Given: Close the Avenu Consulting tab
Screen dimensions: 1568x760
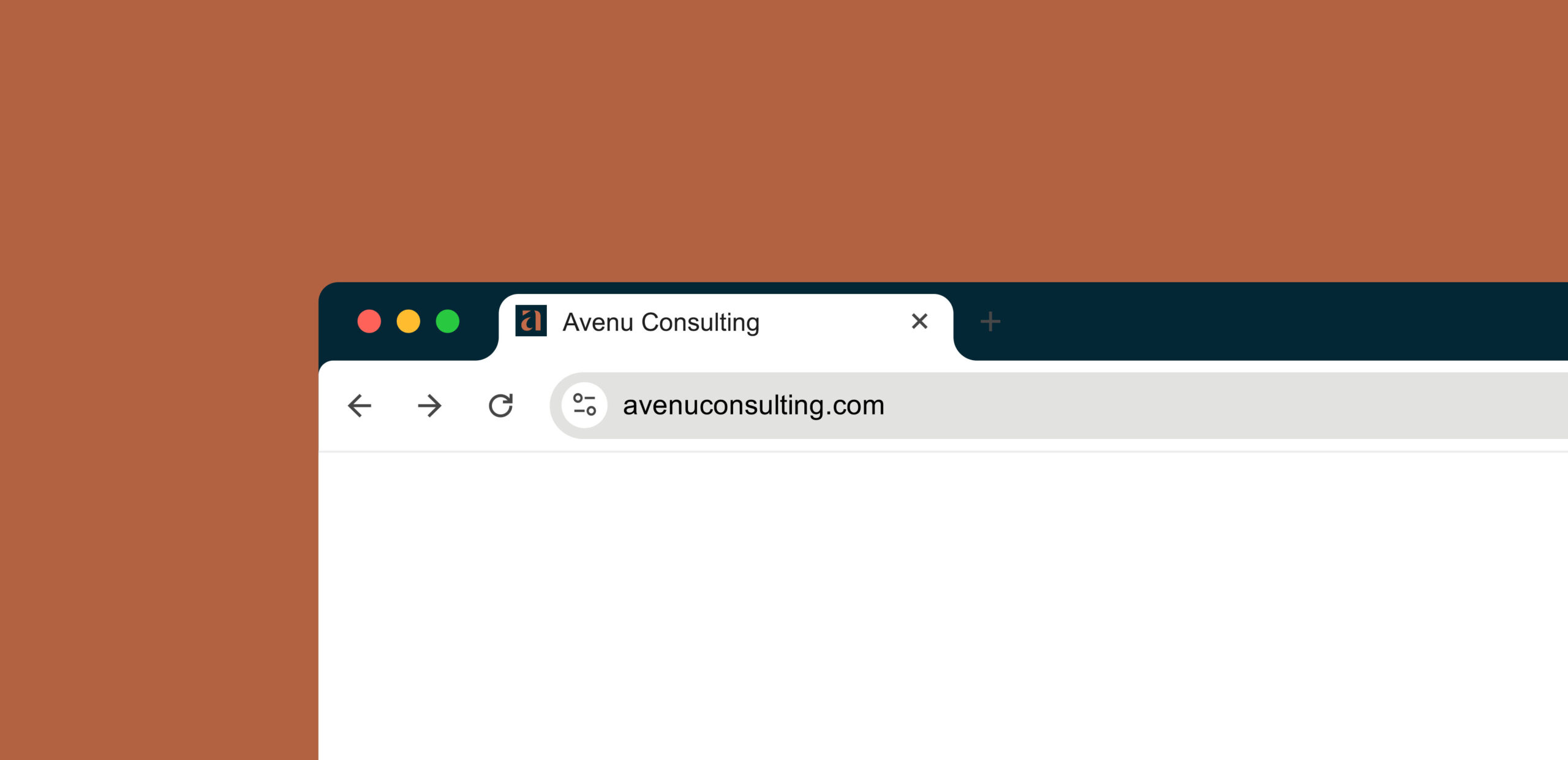Looking at the screenshot, I should pos(919,321).
